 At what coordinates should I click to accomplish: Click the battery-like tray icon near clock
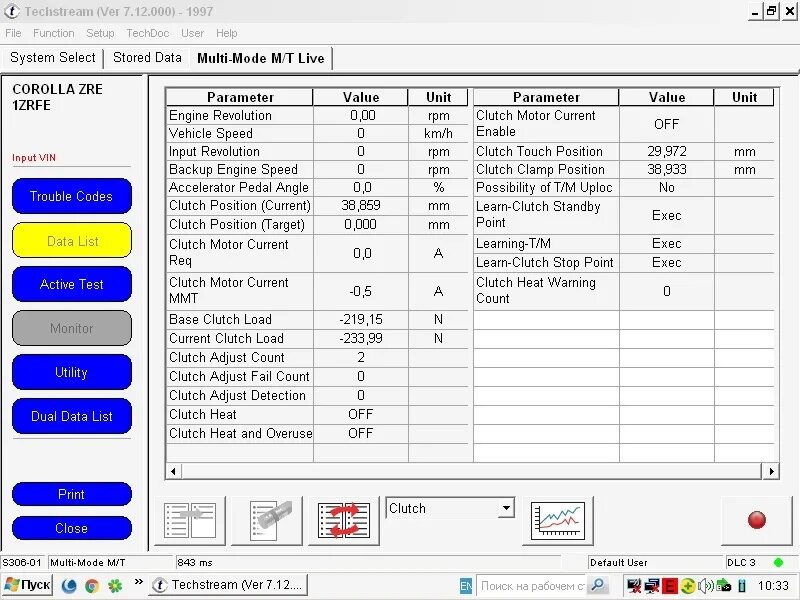[x=742, y=586]
